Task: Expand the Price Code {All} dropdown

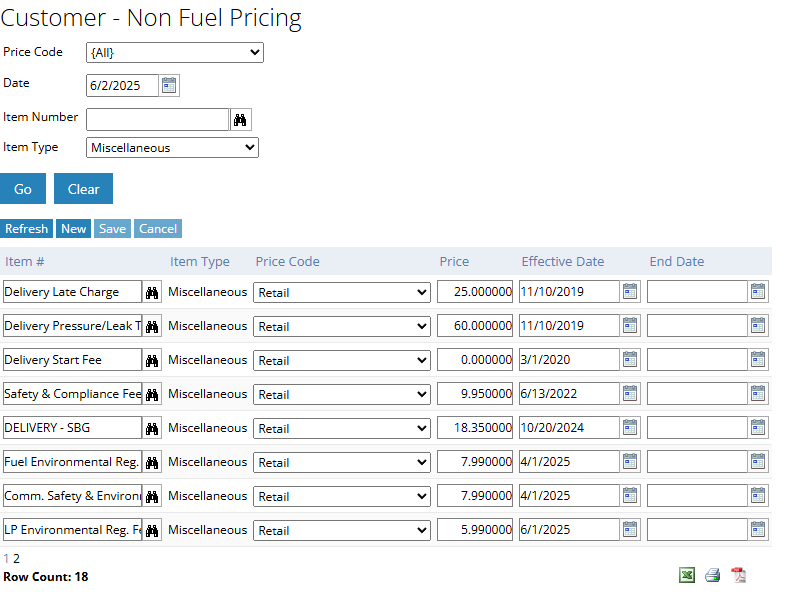Action: (x=175, y=52)
